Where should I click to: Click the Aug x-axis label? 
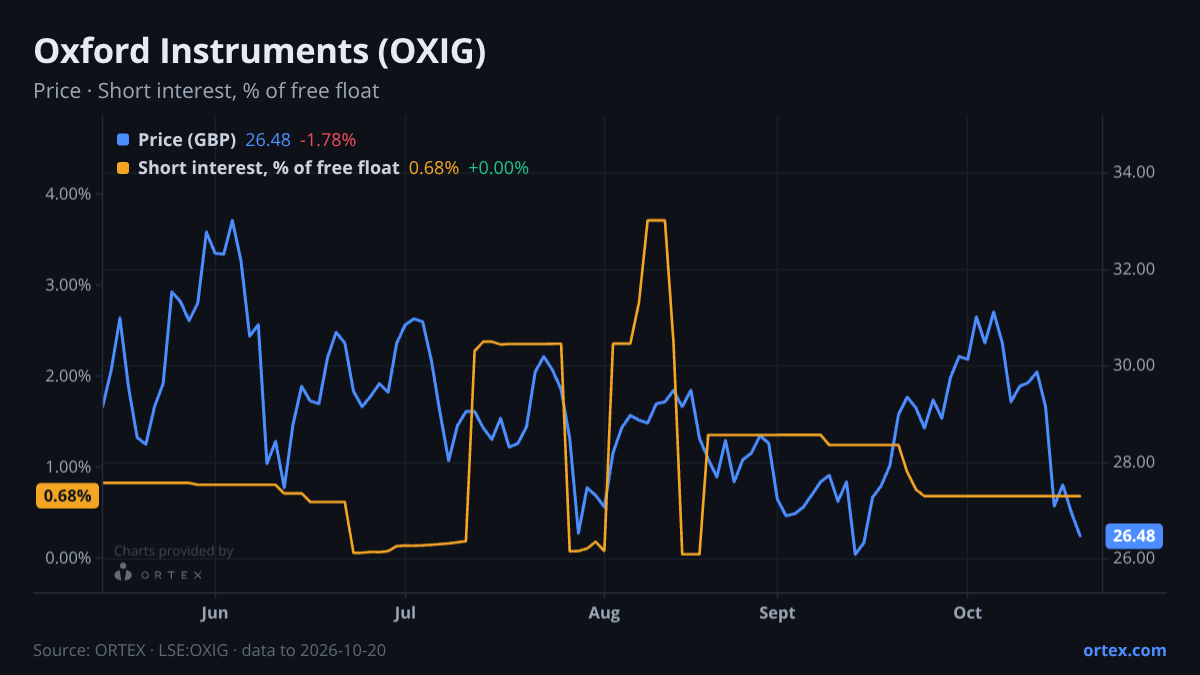point(603,612)
